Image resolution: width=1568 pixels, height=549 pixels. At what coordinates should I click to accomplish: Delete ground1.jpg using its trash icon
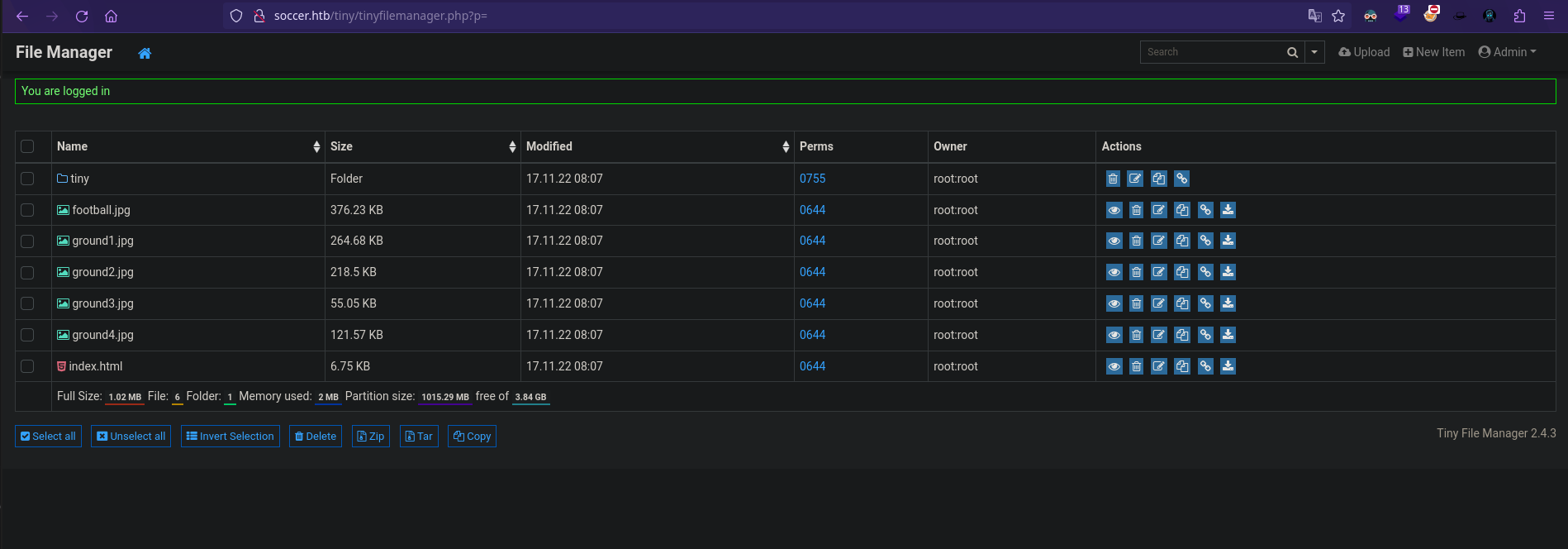(1136, 241)
